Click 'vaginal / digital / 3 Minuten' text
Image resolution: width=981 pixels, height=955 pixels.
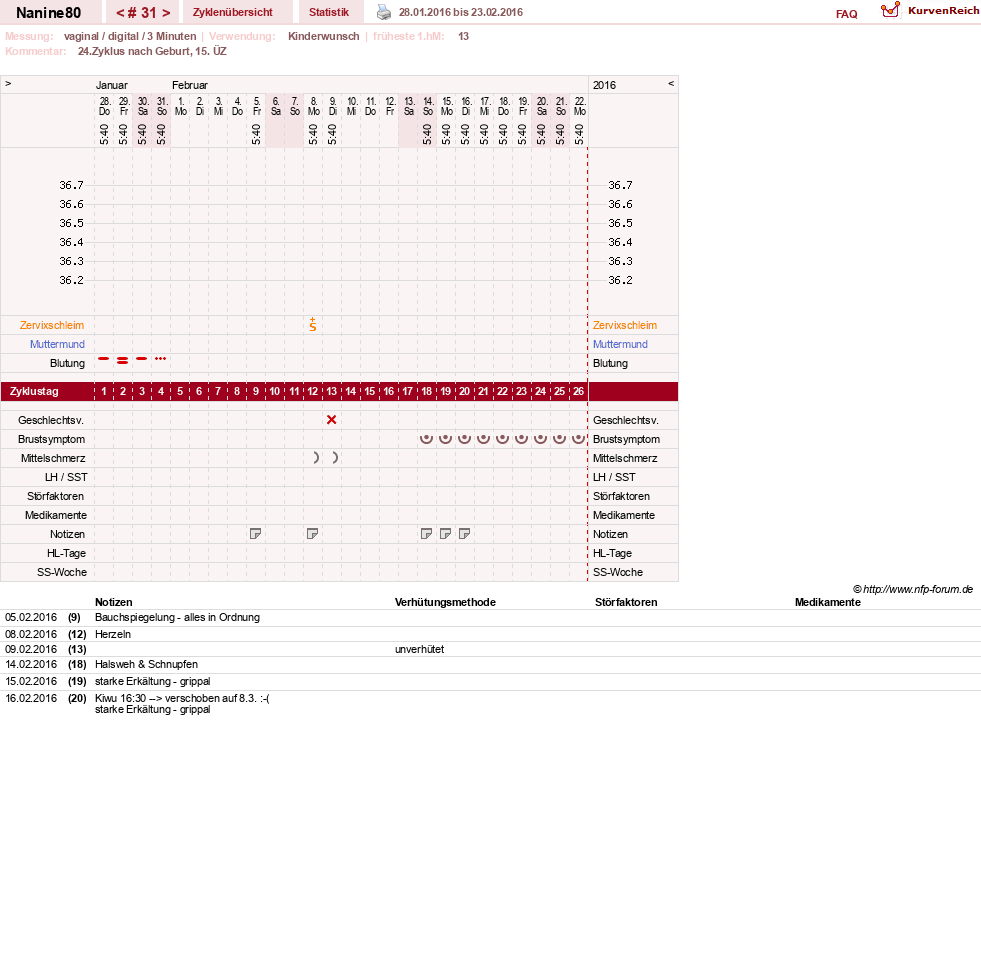(130, 36)
